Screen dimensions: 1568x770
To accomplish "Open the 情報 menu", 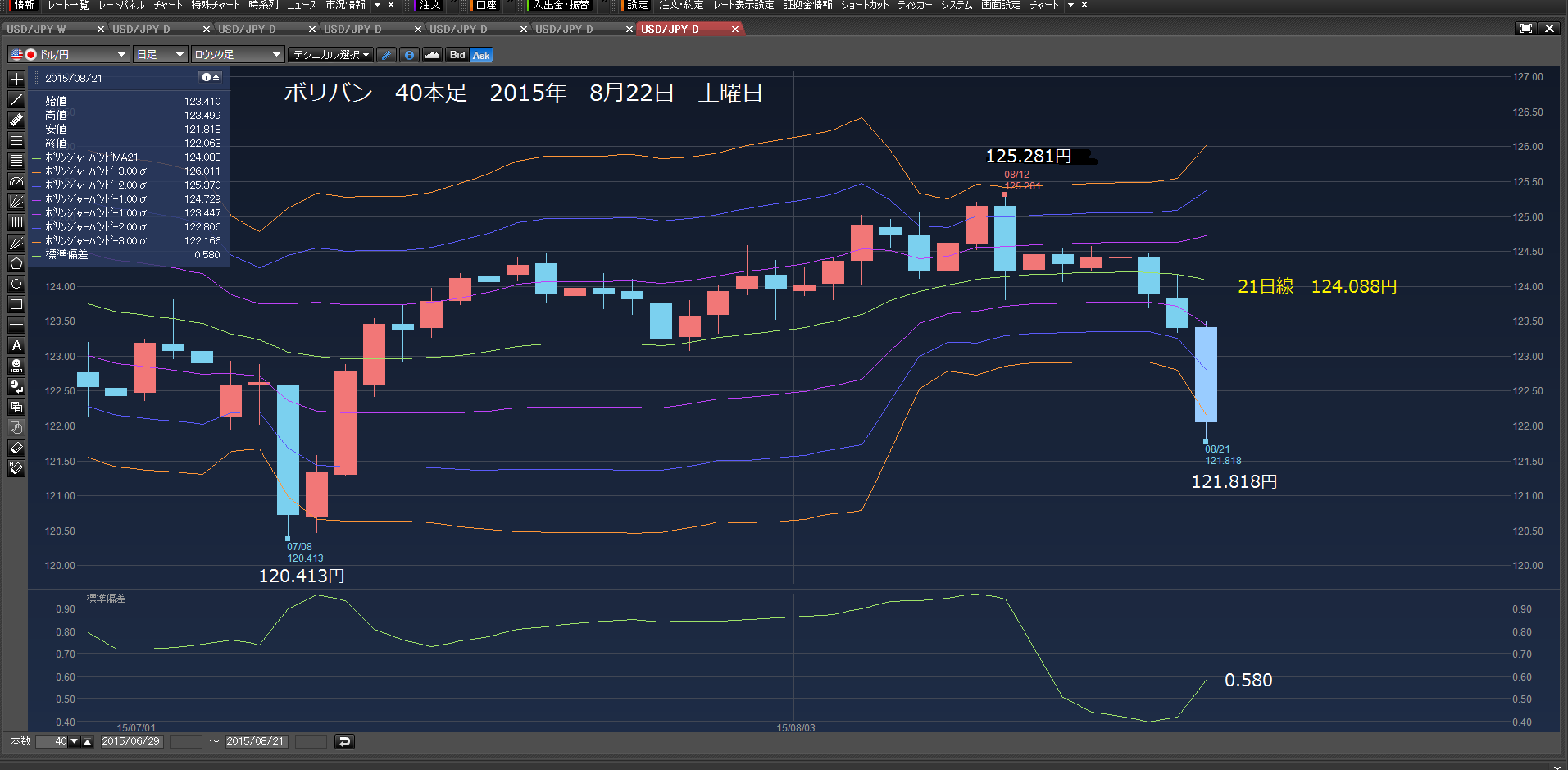I will (23, 5).
